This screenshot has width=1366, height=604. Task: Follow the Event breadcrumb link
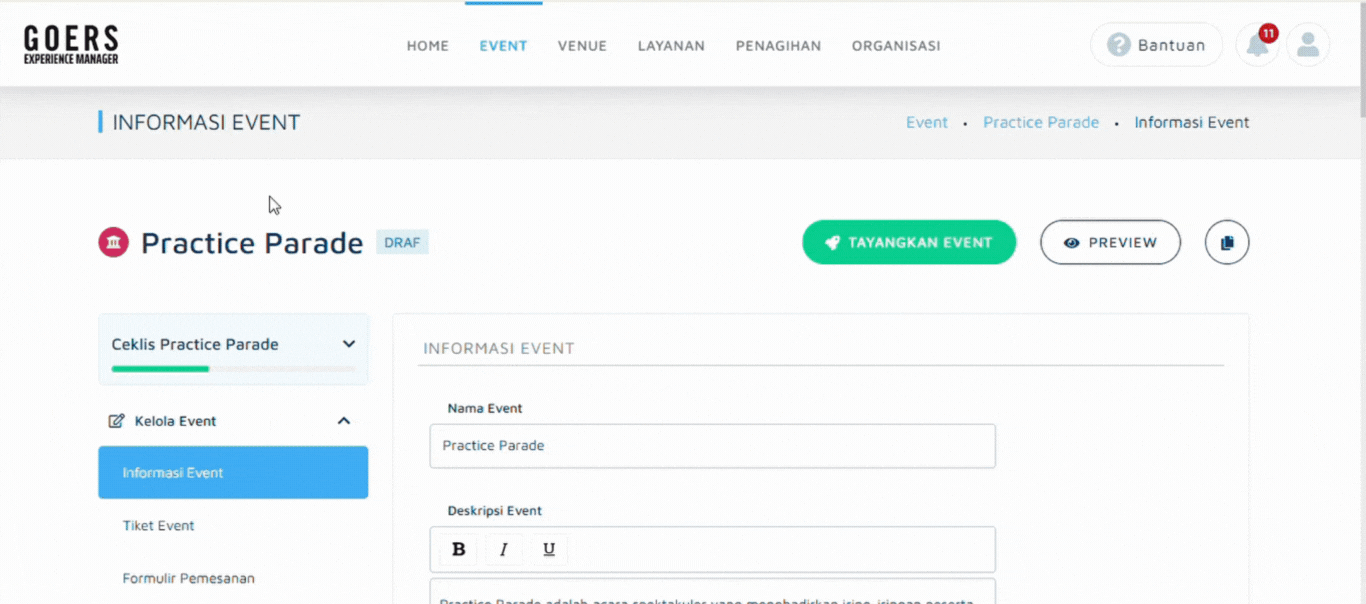(x=927, y=122)
